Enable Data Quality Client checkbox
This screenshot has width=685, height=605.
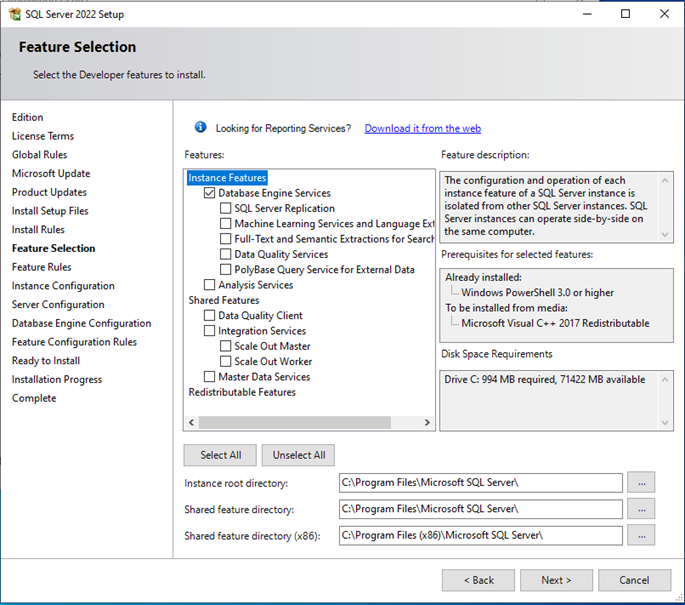click(x=209, y=315)
